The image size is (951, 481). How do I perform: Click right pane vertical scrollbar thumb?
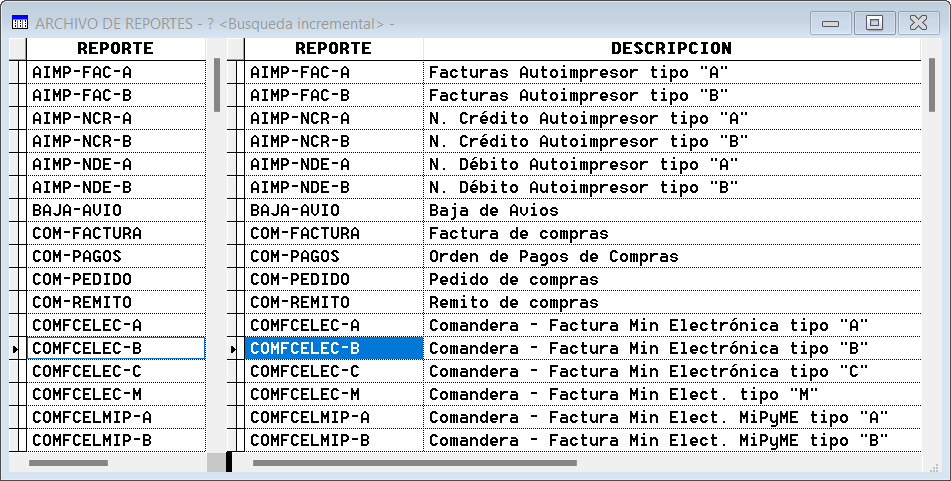point(932,85)
